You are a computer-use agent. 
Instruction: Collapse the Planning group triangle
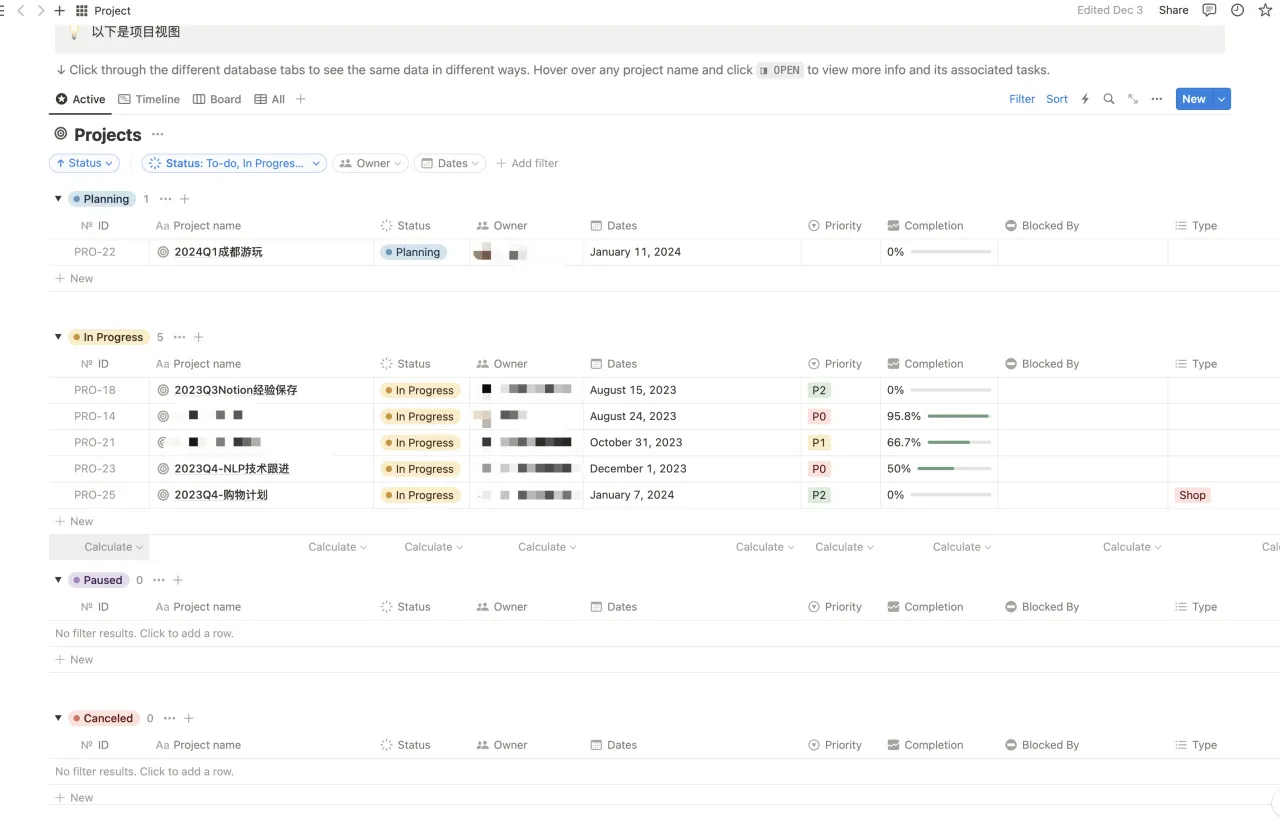[x=58, y=199]
